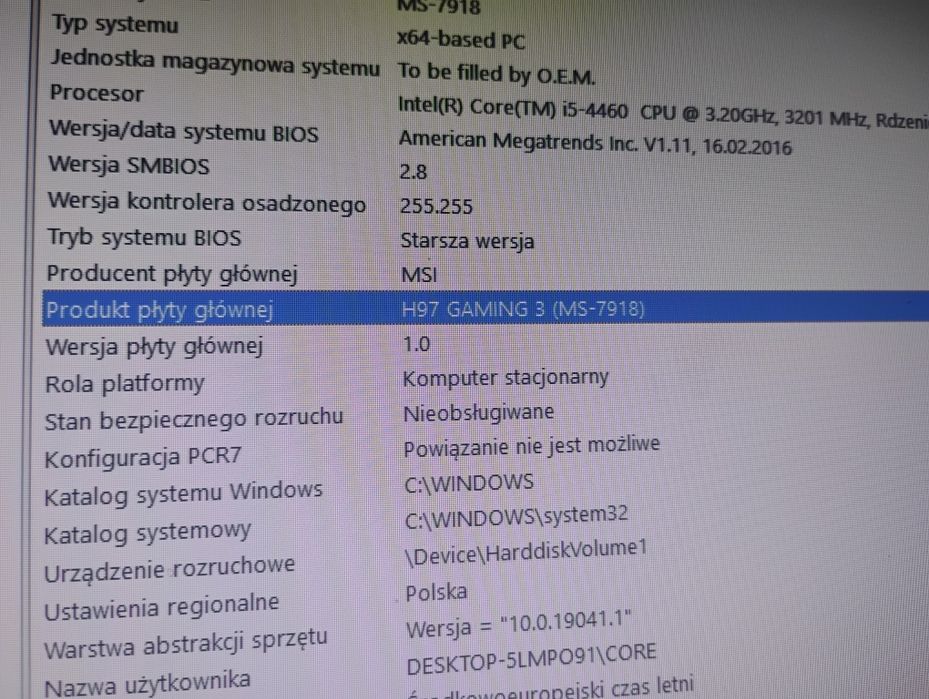Click the 'Rola platformy' label
This screenshot has height=699, width=929.
pyautogui.click(x=125, y=384)
